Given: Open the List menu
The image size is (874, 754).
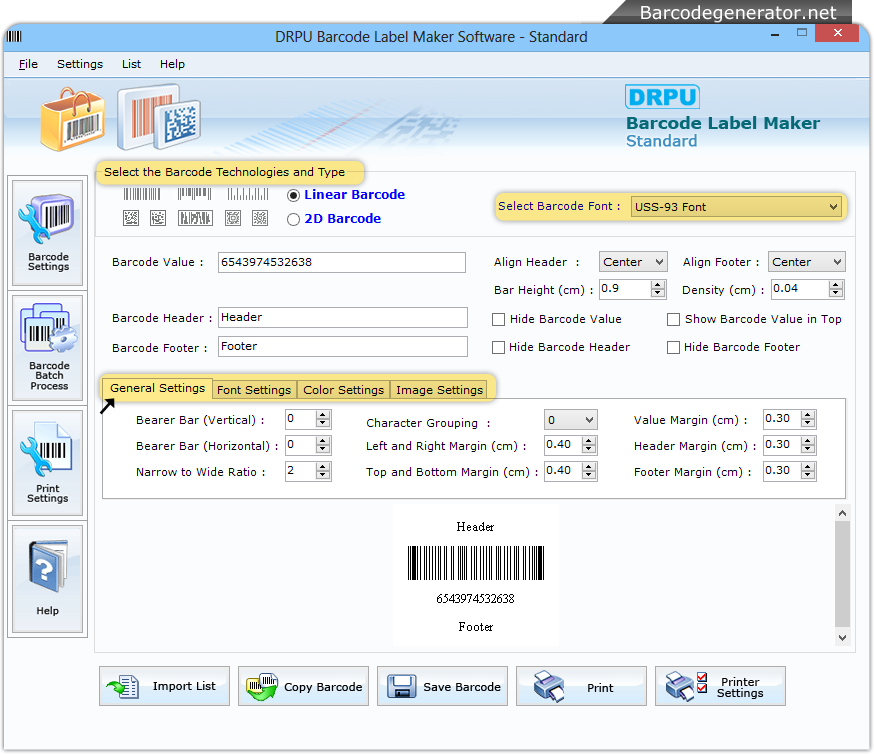Looking at the screenshot, I should [131, 64].
